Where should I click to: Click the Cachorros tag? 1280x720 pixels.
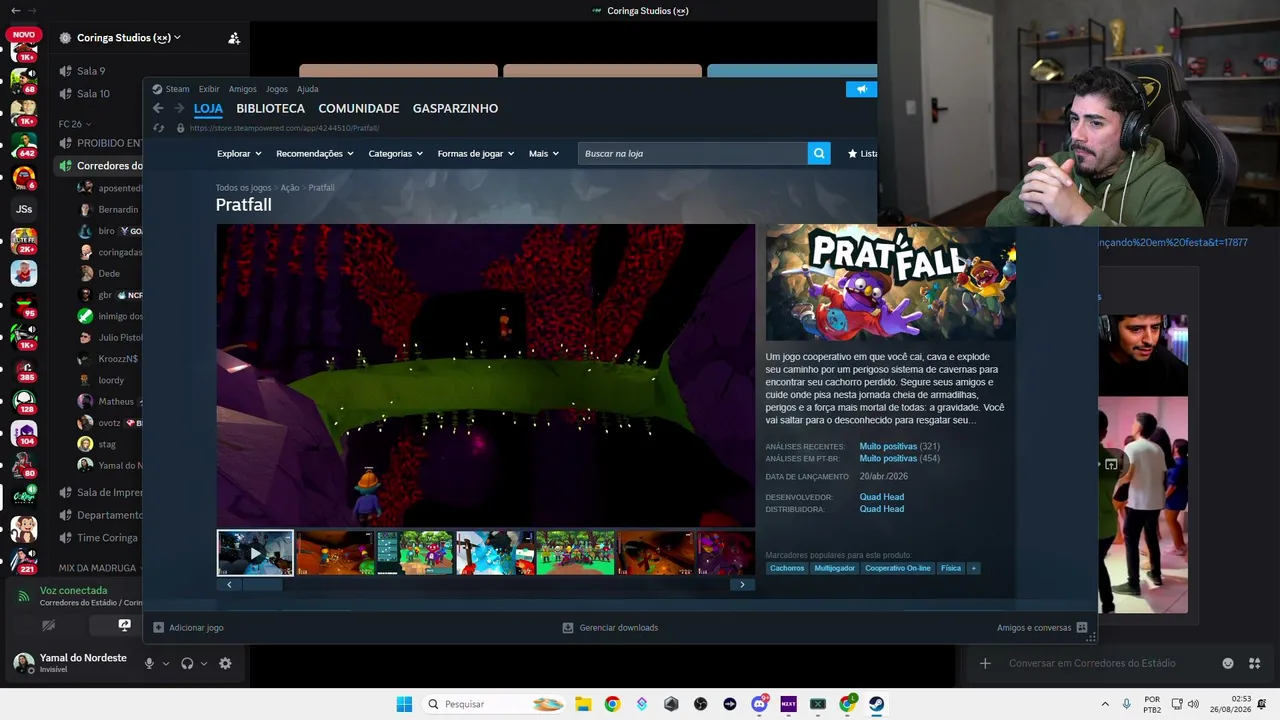tap(787, 568)
